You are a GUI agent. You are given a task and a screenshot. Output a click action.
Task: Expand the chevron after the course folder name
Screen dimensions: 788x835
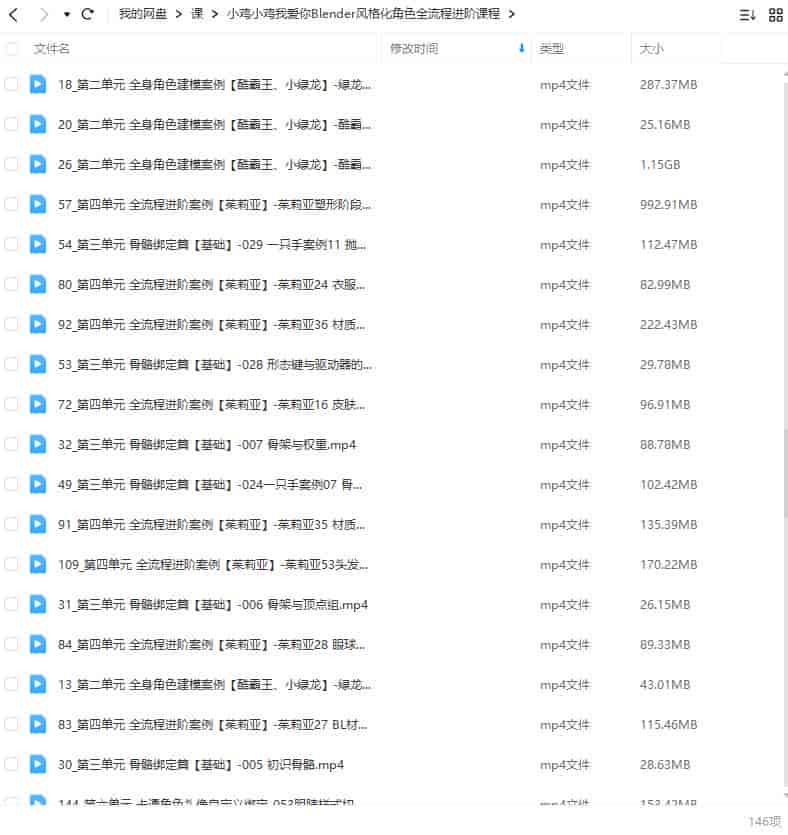click(x=512, y=15)
